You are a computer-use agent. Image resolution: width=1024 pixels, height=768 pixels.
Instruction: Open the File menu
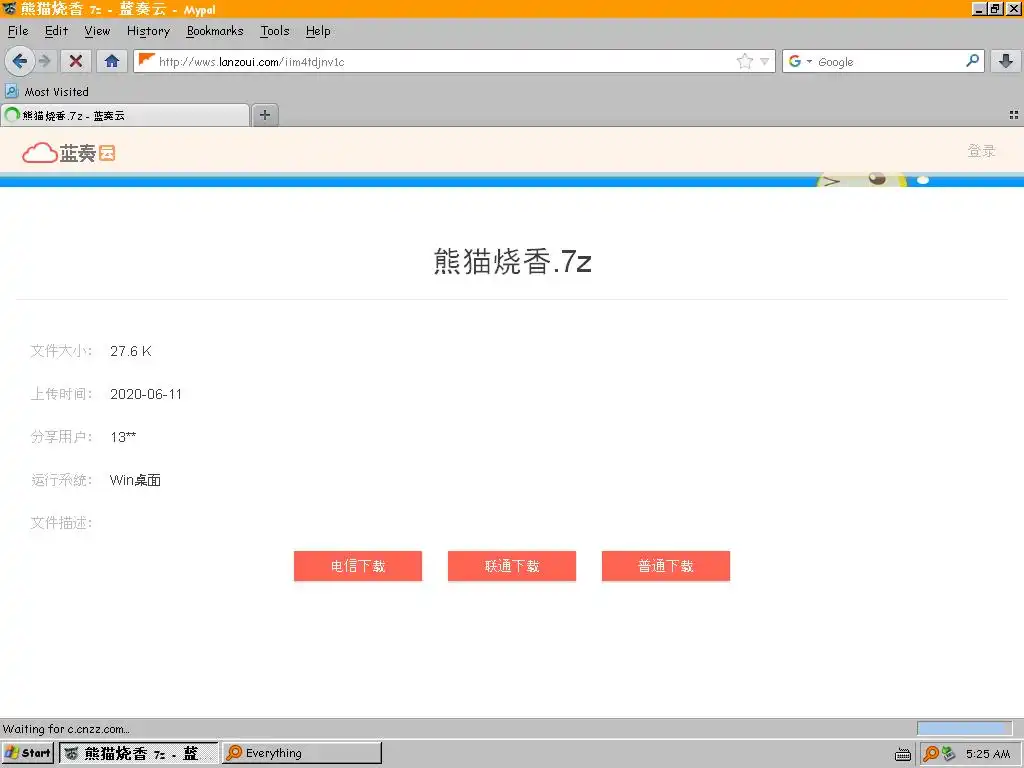18,31
